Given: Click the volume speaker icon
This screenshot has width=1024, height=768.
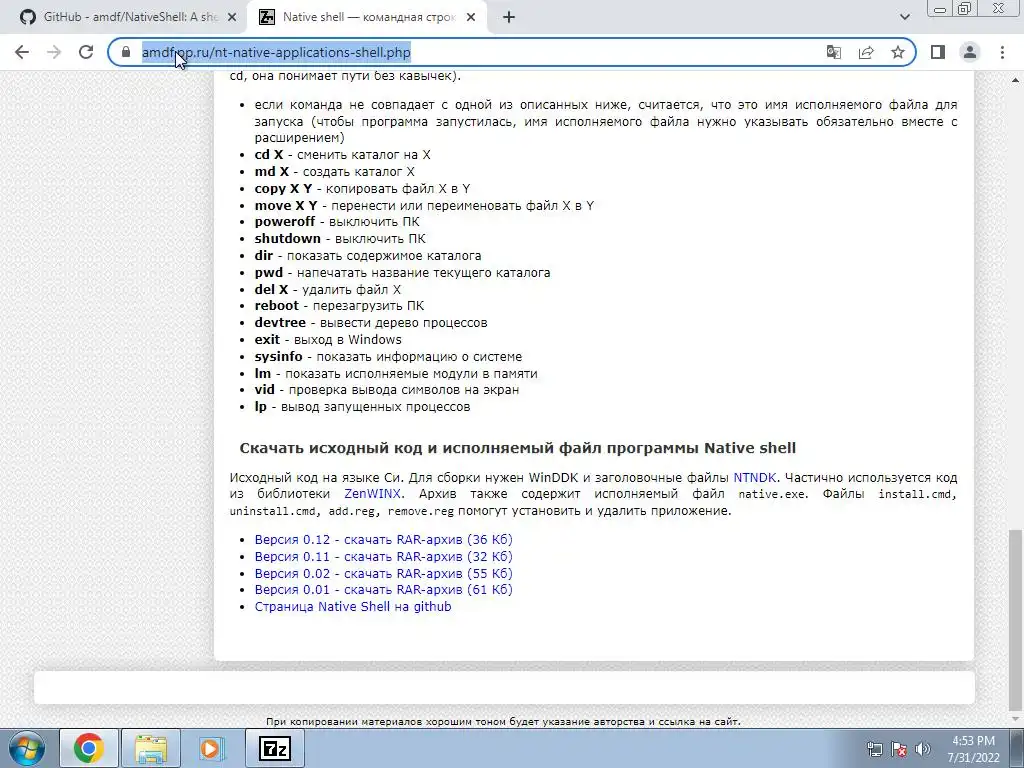Looking at the screenshot, I should click(x=923, y=749).
